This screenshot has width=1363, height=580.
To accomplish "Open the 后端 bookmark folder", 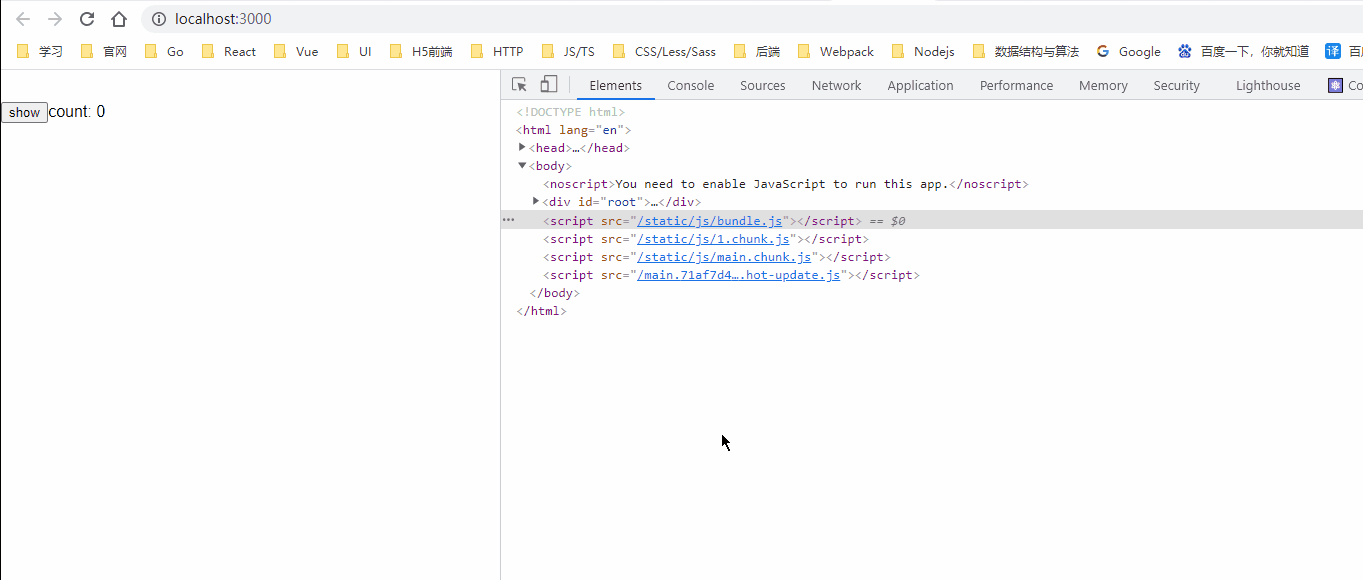I will 756,51.
